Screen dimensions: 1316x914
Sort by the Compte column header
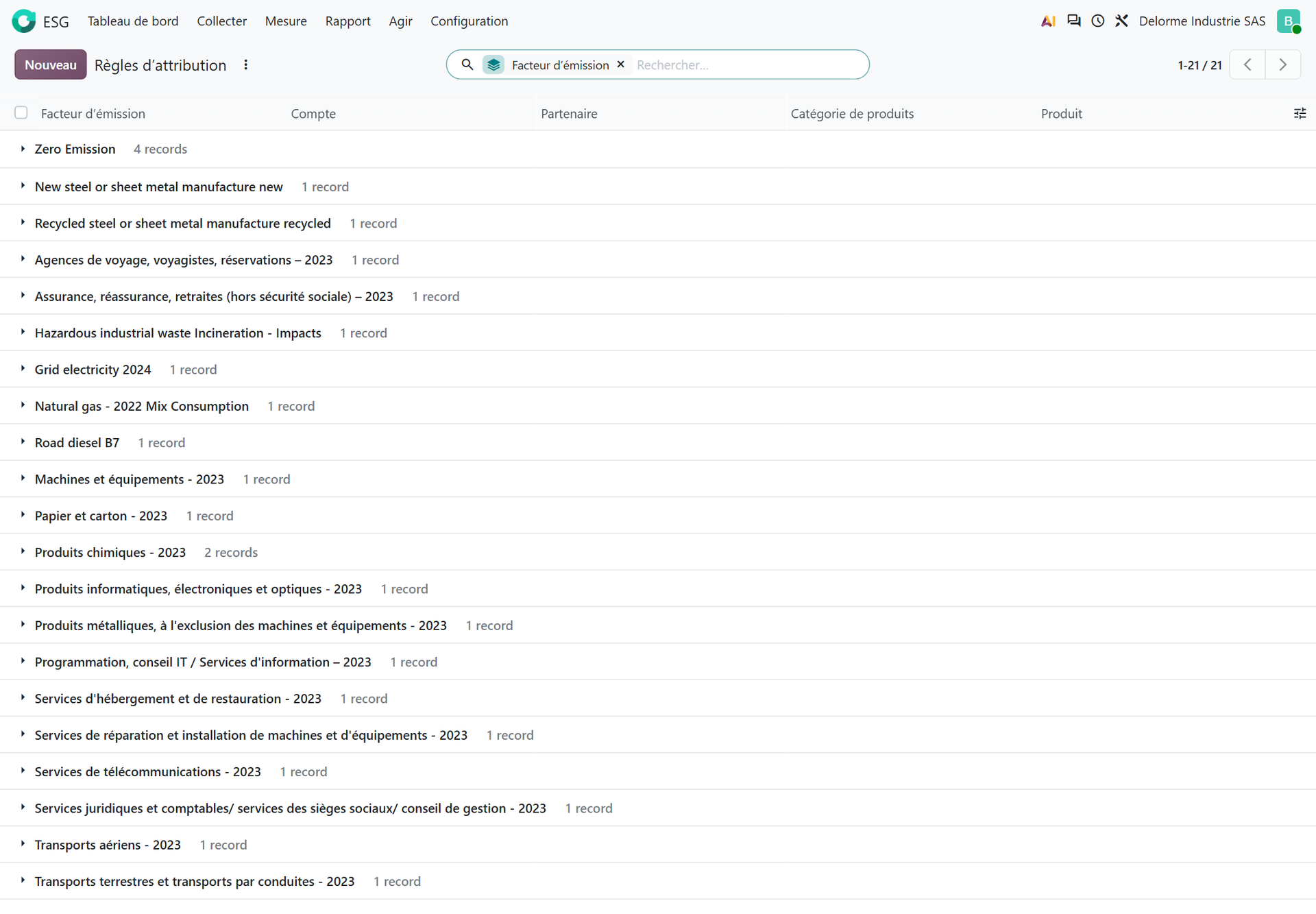click(x=313, y=114)
